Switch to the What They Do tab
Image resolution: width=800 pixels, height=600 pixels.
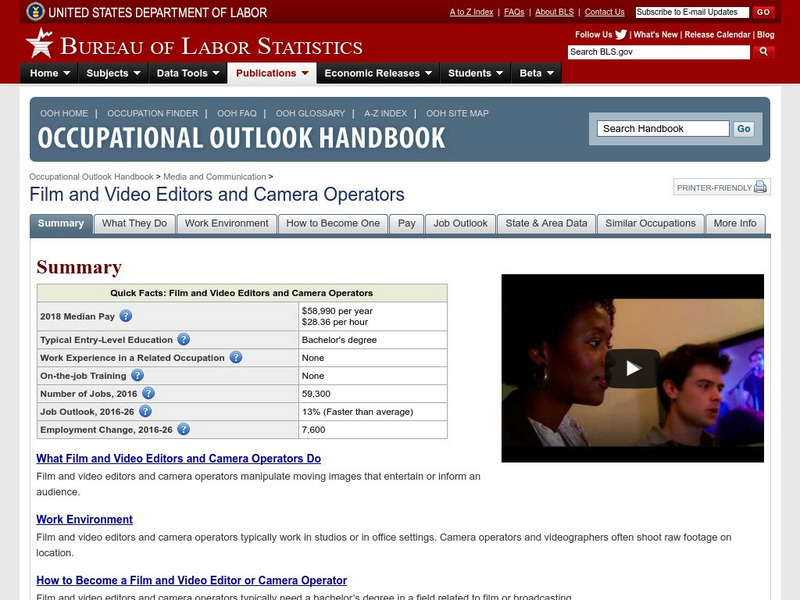tap(135, 224)
